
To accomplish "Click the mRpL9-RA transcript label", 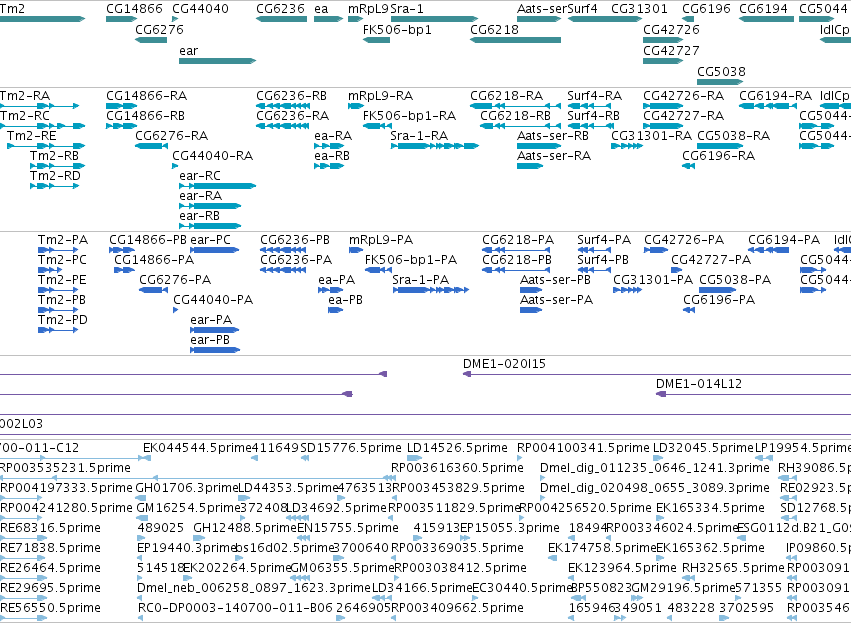I will tap(380, 96).
